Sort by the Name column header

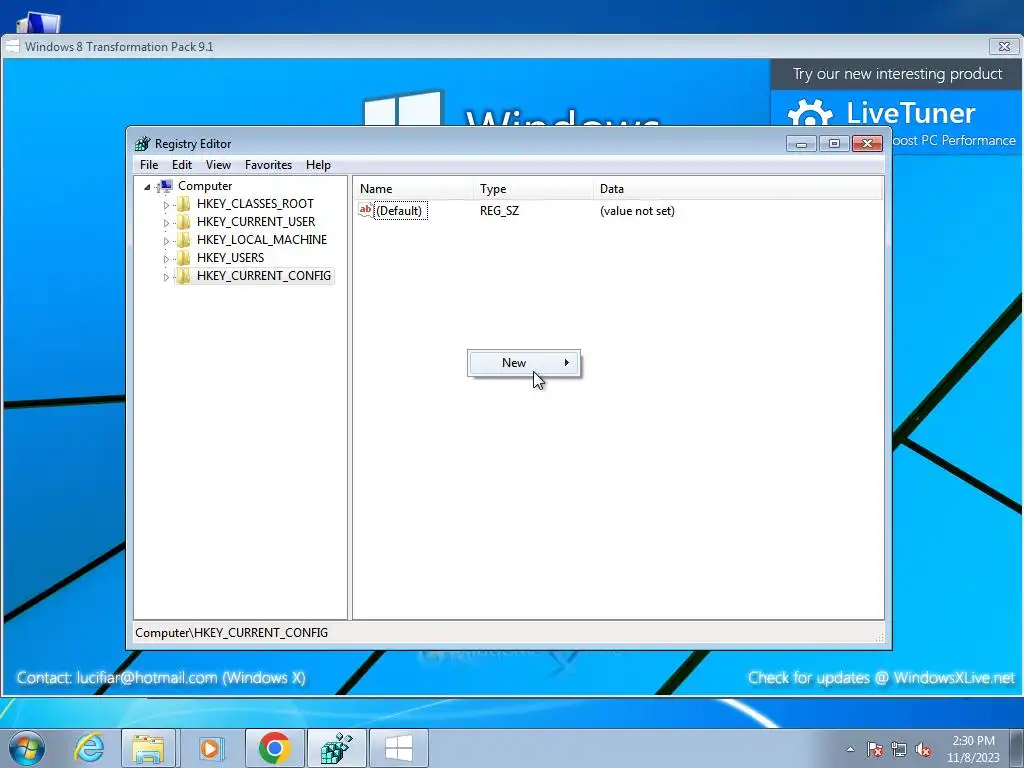[x=413, y=189]
